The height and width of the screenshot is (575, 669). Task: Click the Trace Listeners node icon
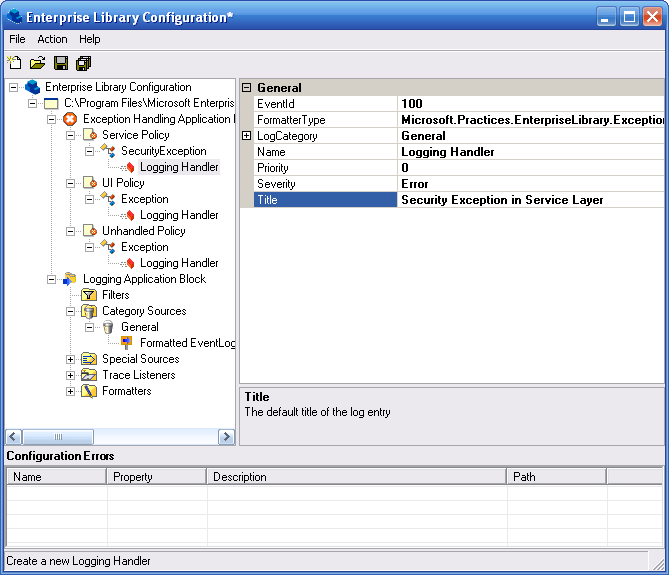tap(89, 375)
